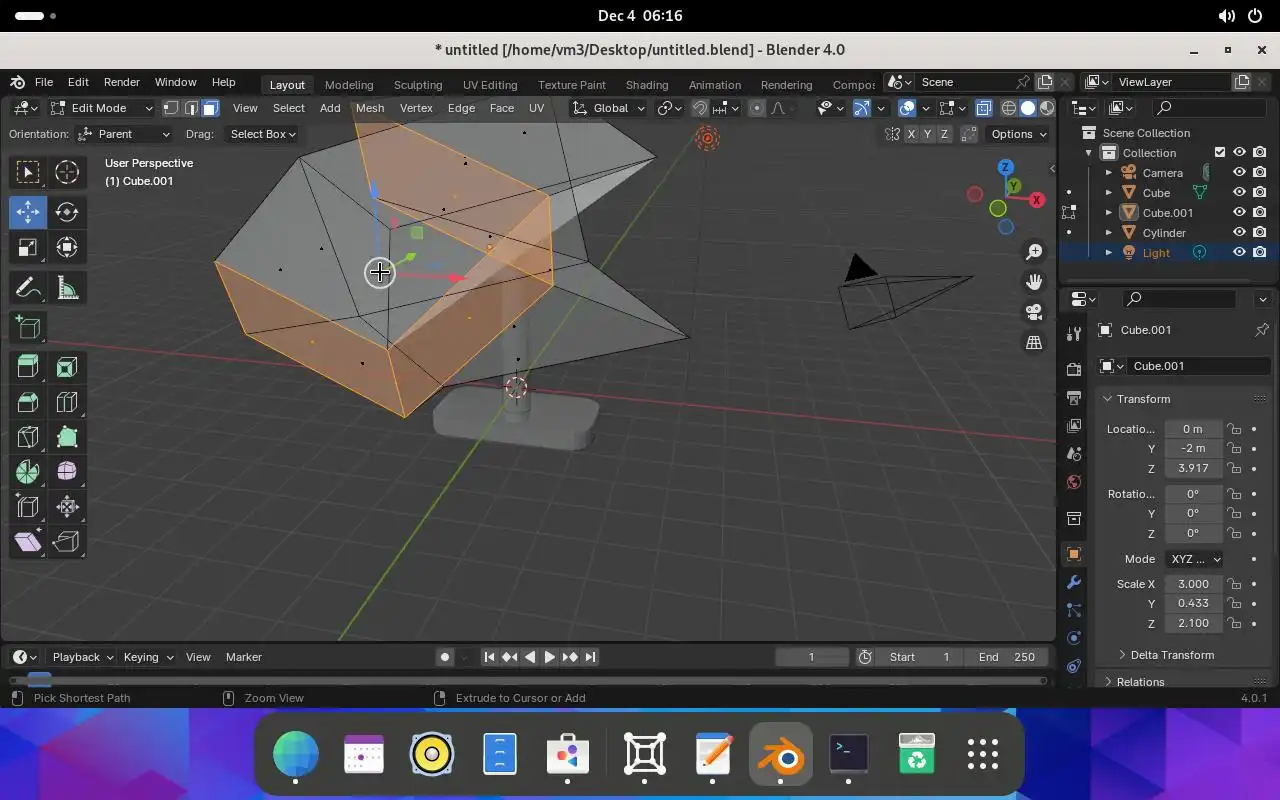
Task: Select the Add Cube tool
Action: tap(28, 328)
